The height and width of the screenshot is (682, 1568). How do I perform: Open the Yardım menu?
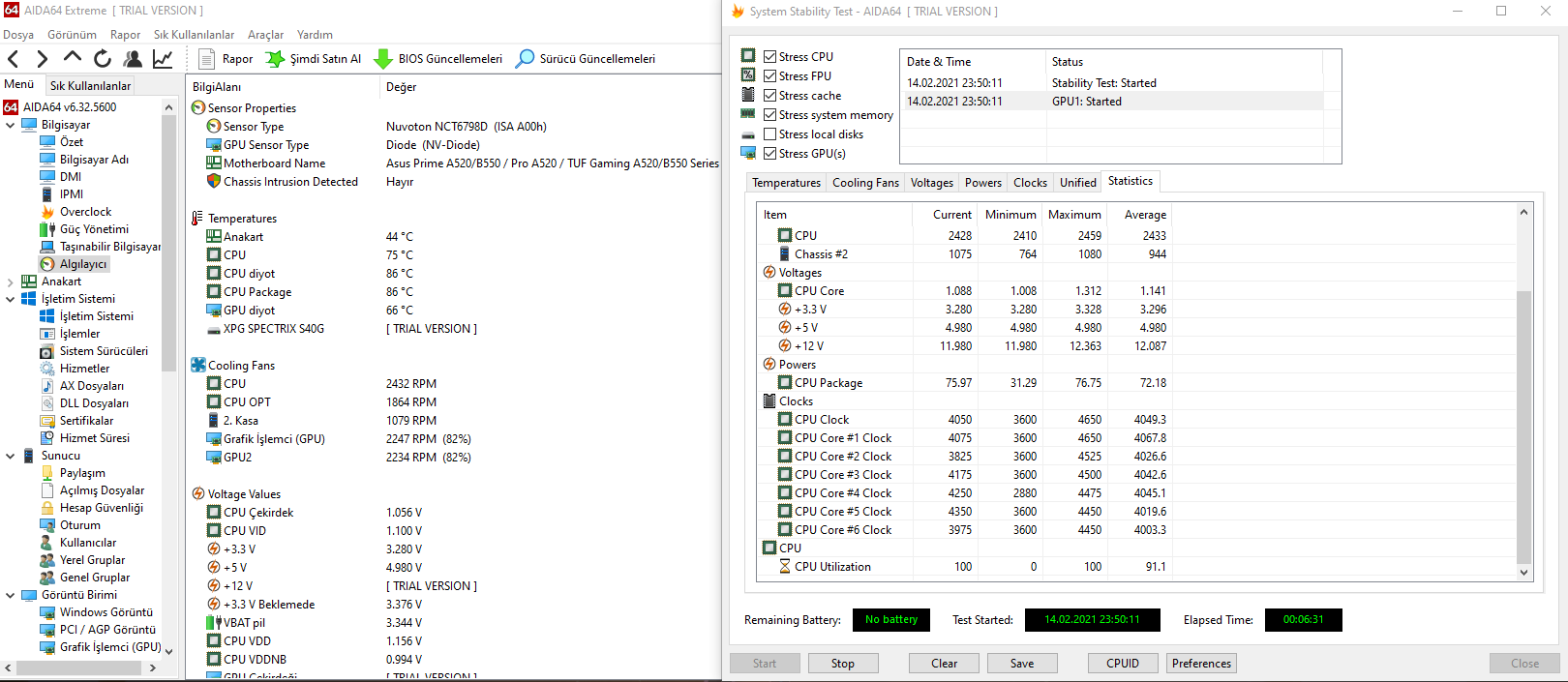(315, 34)
